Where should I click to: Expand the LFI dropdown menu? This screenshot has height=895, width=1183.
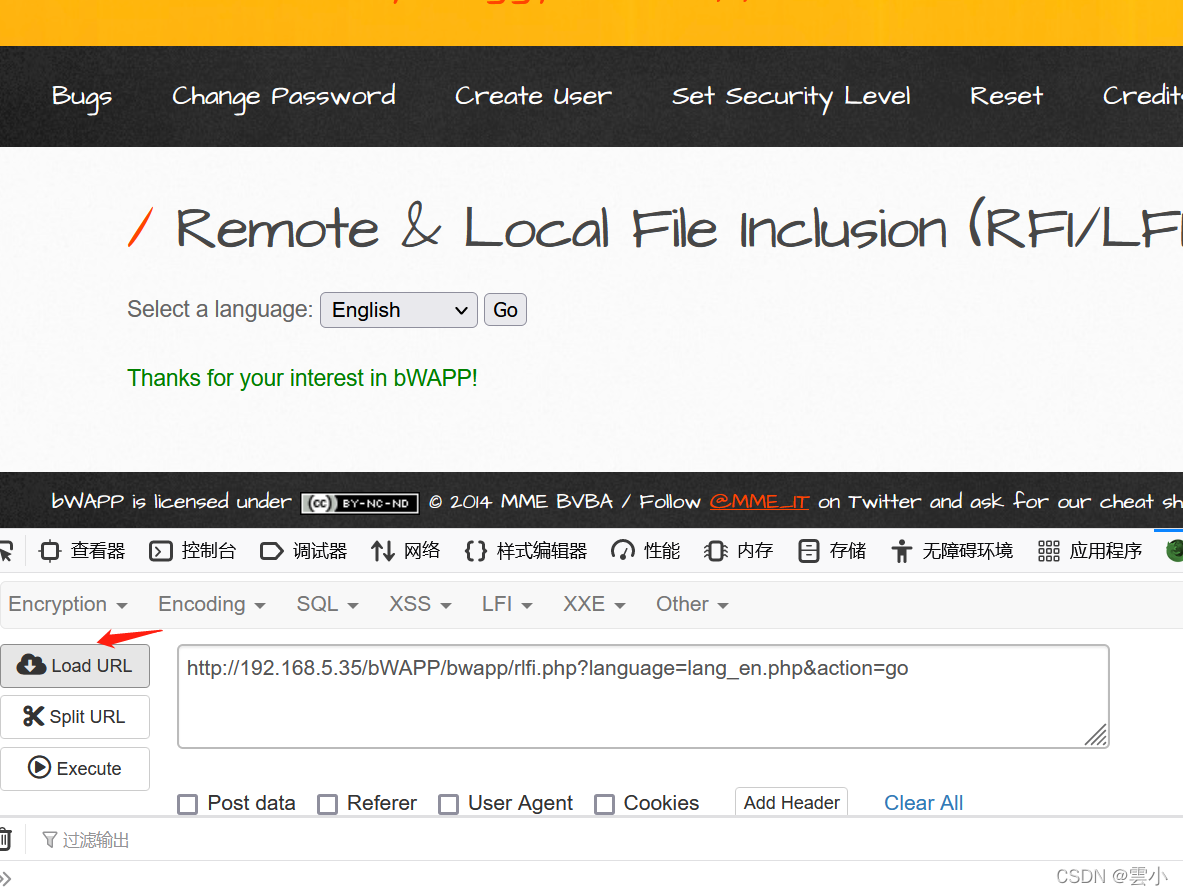(507, 604)
